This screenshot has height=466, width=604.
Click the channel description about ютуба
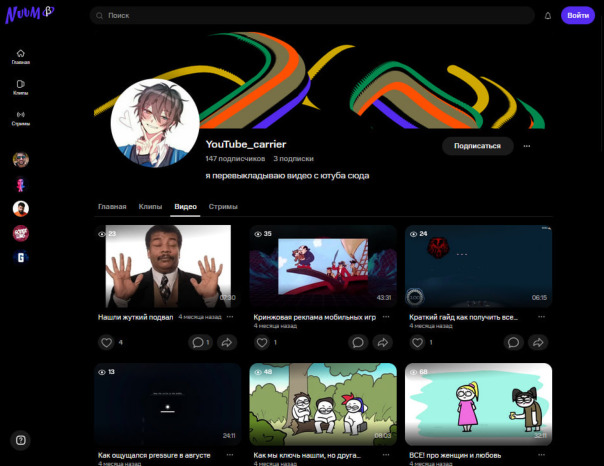click(287, 176)
